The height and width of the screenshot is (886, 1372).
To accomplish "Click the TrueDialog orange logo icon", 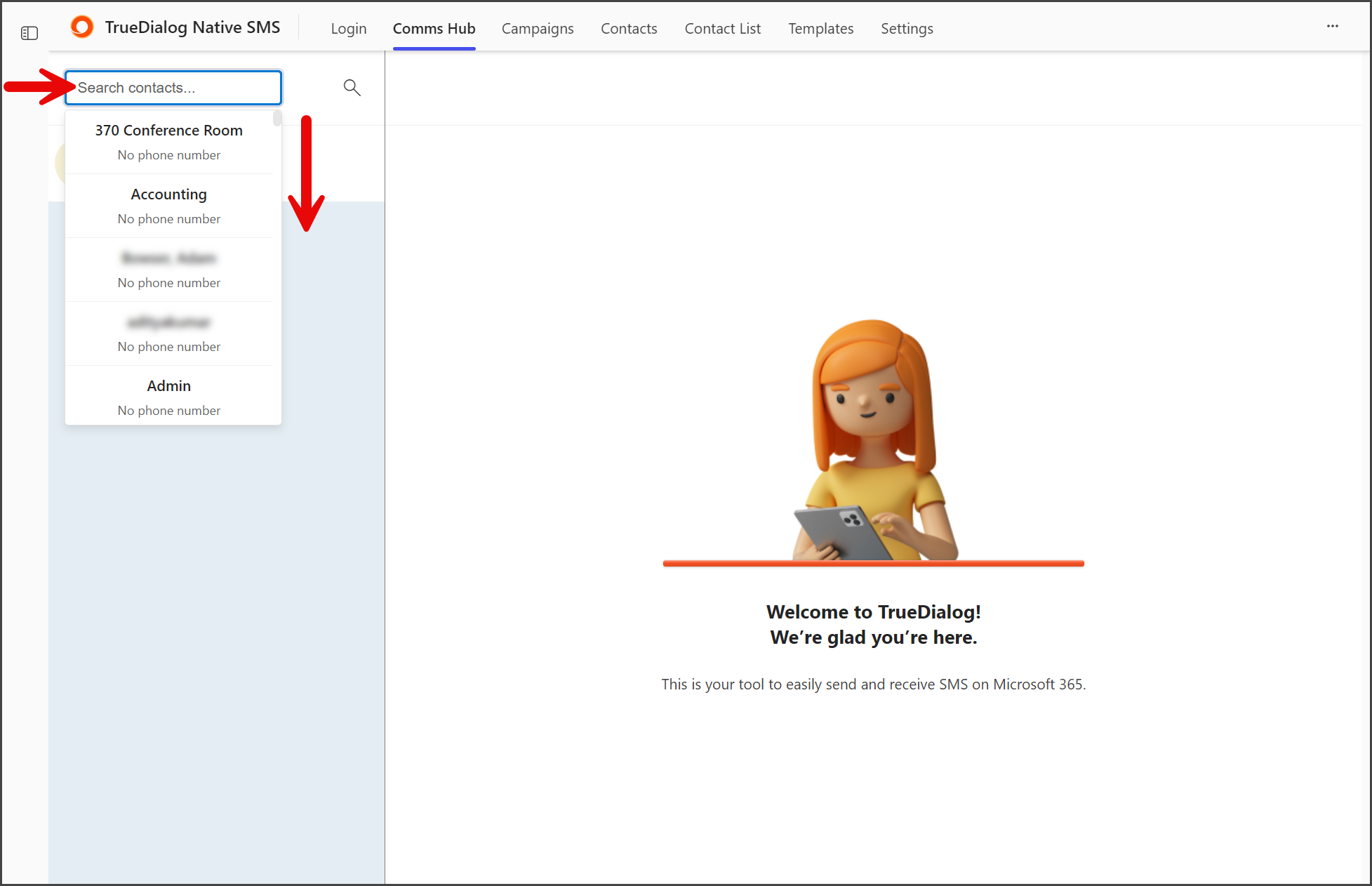I will pyautogui.click(x=82, y=27).
